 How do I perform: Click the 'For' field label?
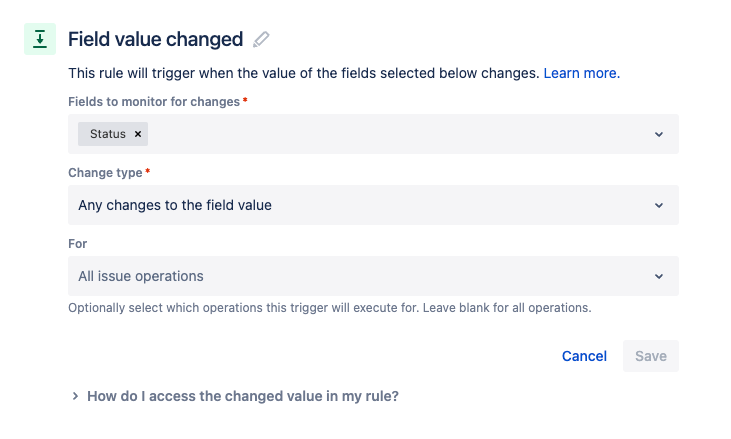tap(77, 244)
